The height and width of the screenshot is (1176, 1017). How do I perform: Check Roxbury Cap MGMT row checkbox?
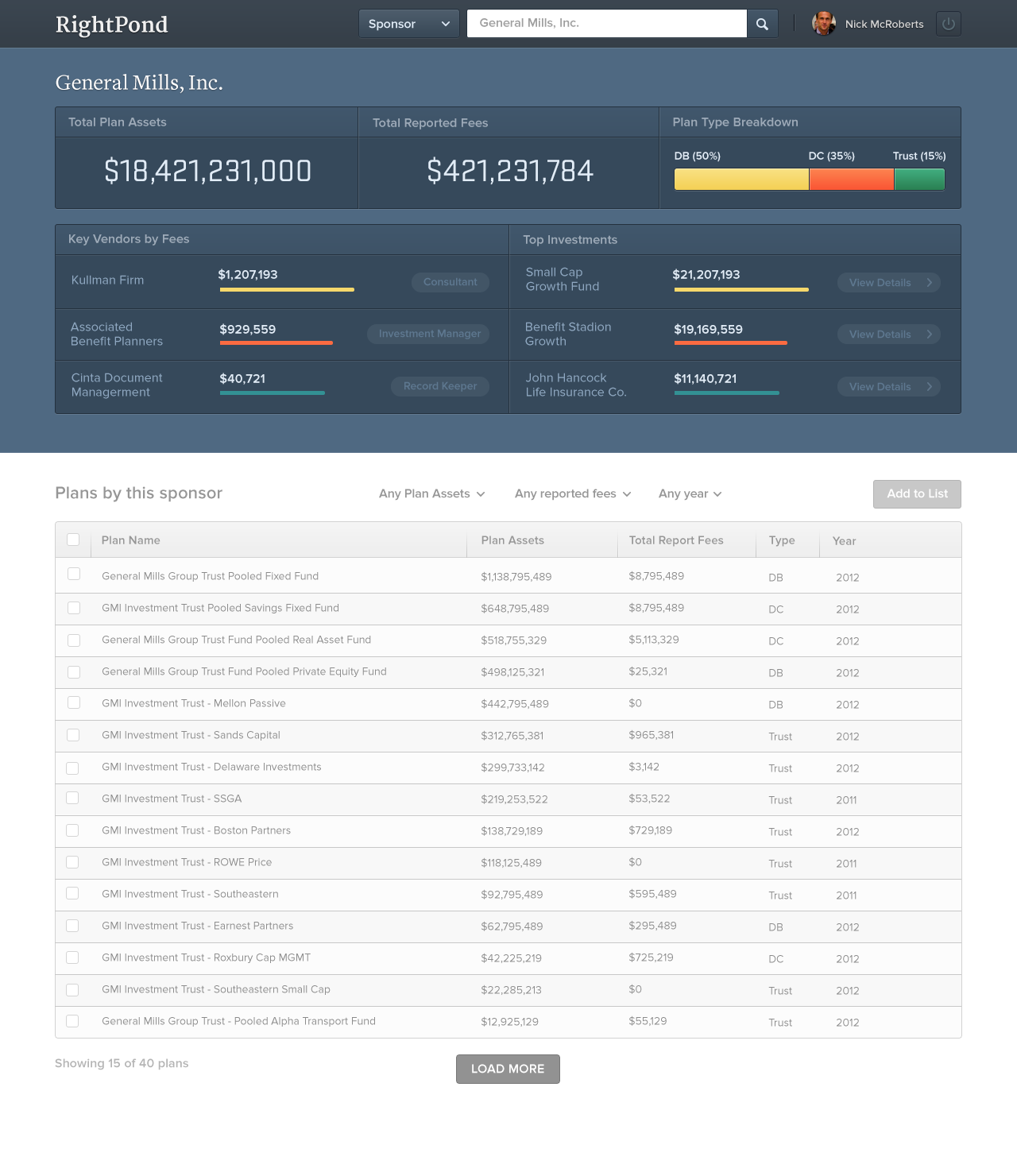click(x=72, y=957)
